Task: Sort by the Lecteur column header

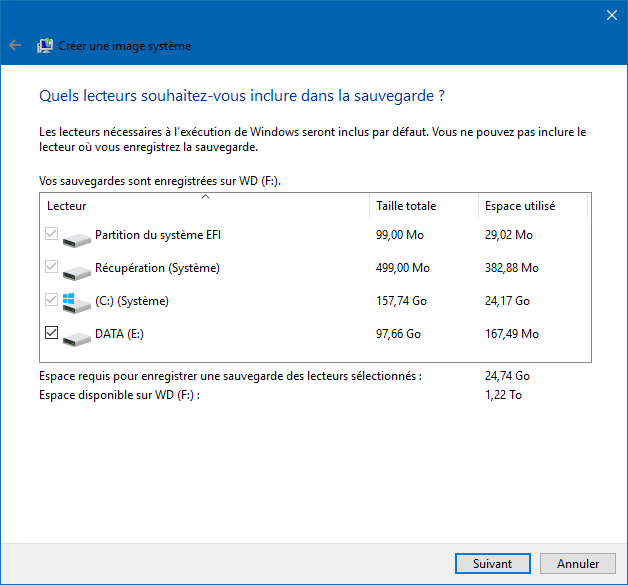Action: coord(205,206)
